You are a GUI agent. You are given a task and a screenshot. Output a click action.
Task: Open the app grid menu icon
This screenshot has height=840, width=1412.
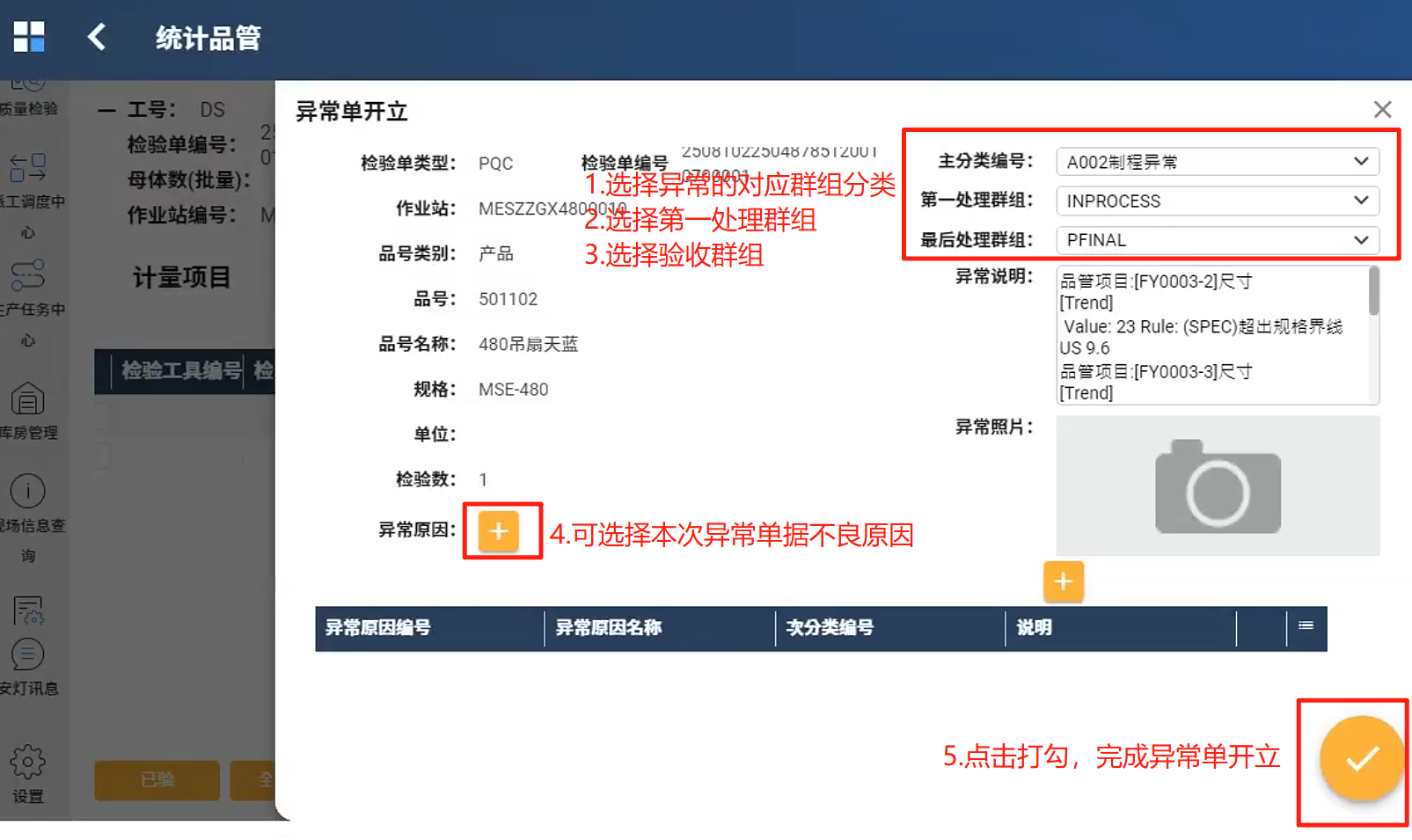pyautogui.click(x=29, y=37)
